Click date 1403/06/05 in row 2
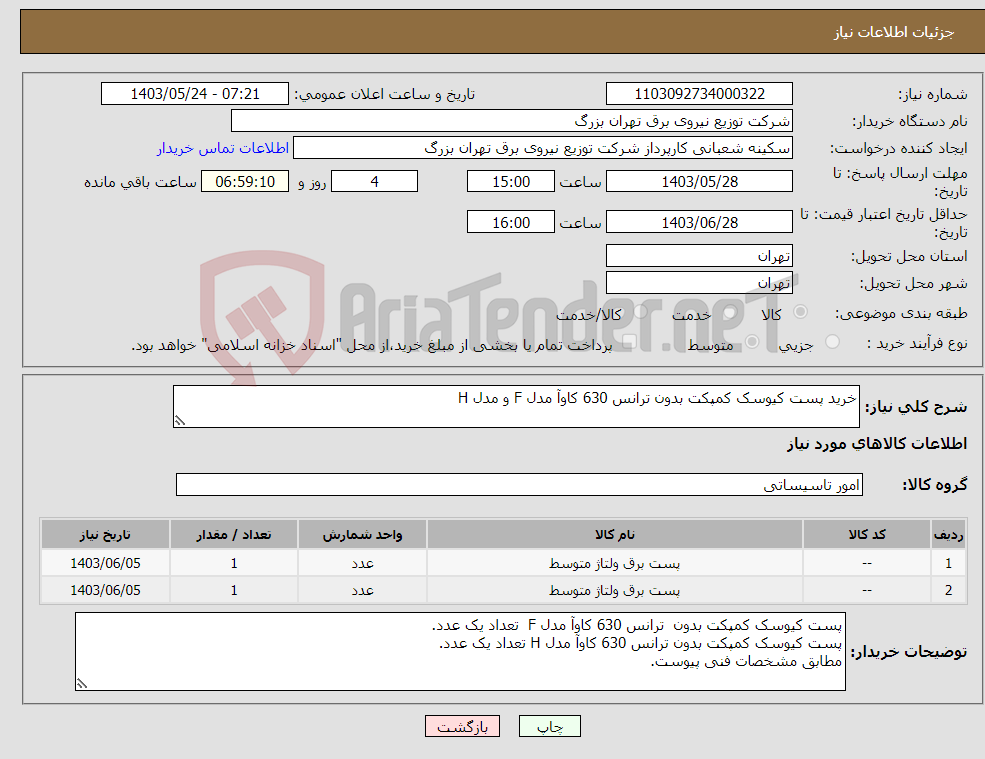The width and height of the screenshot is (985, 759). coord(106,591)
